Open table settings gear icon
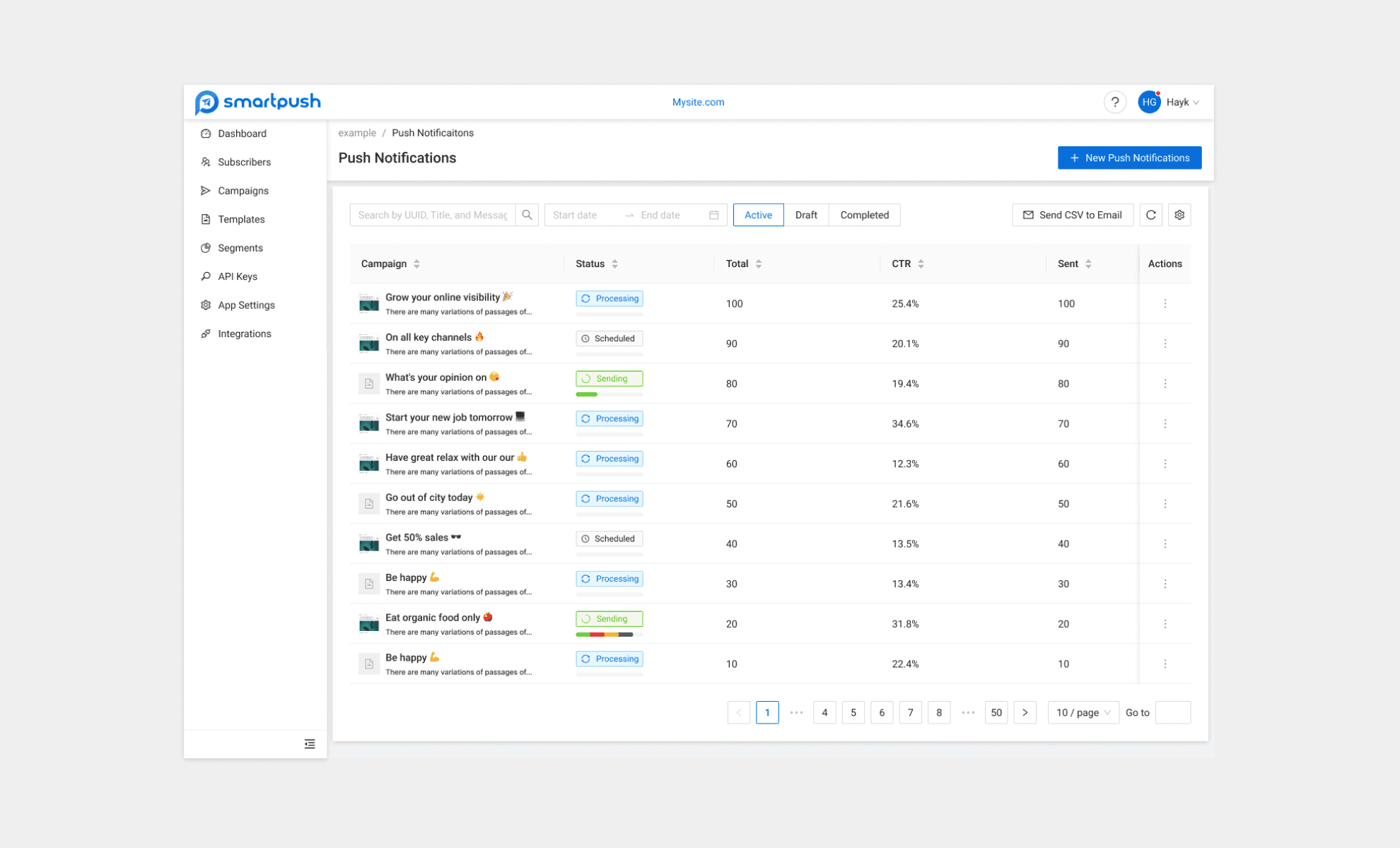This screenshot has width=1400, height=848. click(1179, 215)
